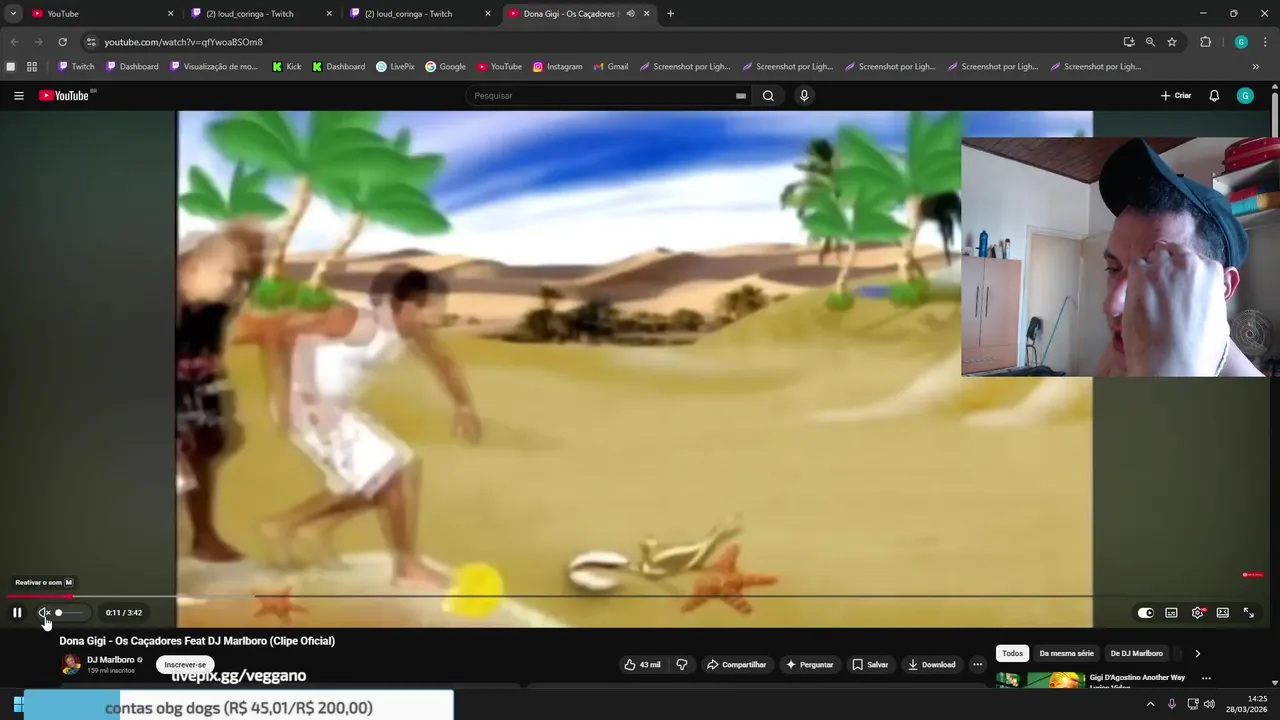
Task: Open more actions ellipsis beside Download
Action: [978, 665]
